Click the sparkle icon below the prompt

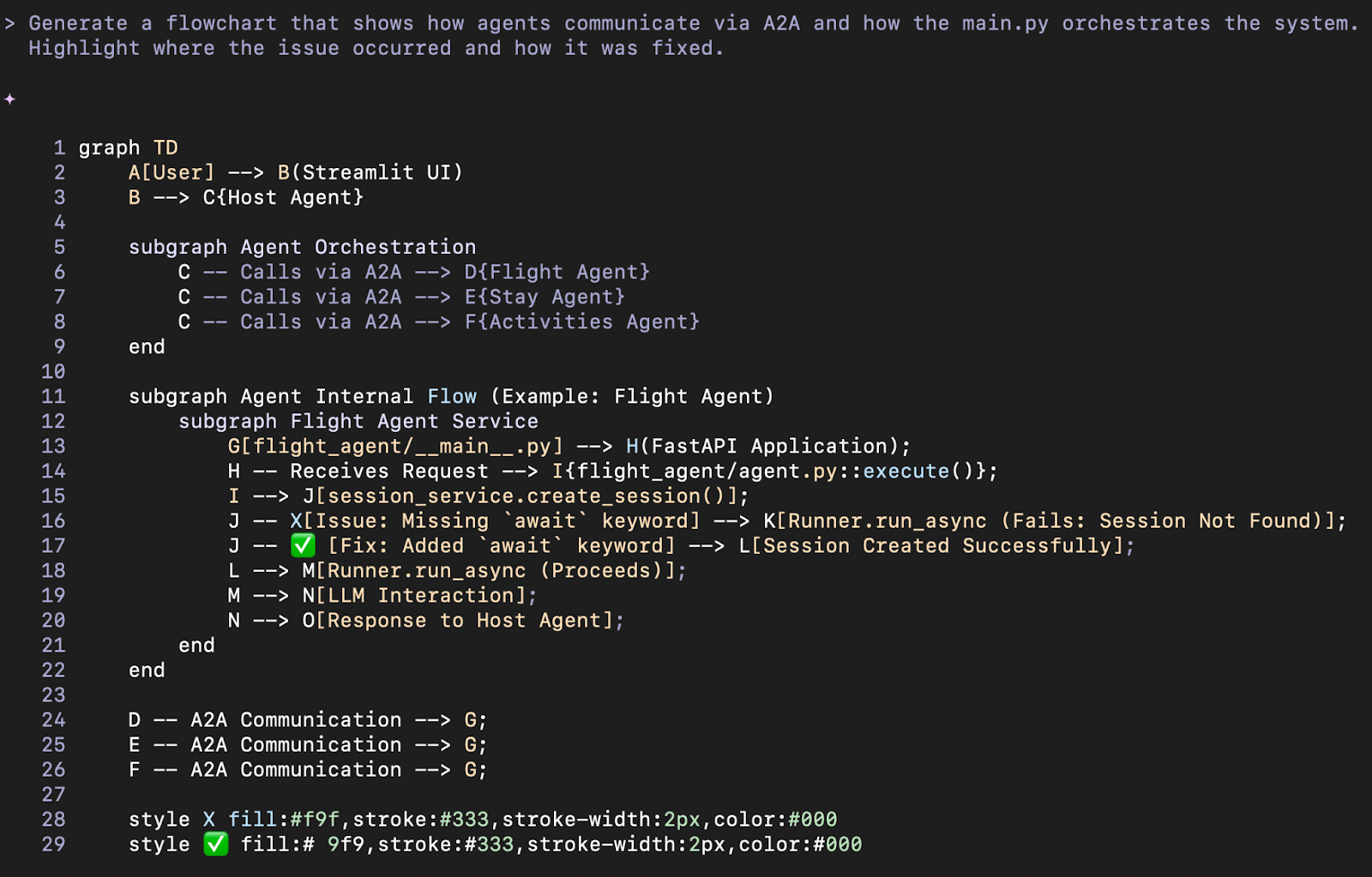point(9,99)
